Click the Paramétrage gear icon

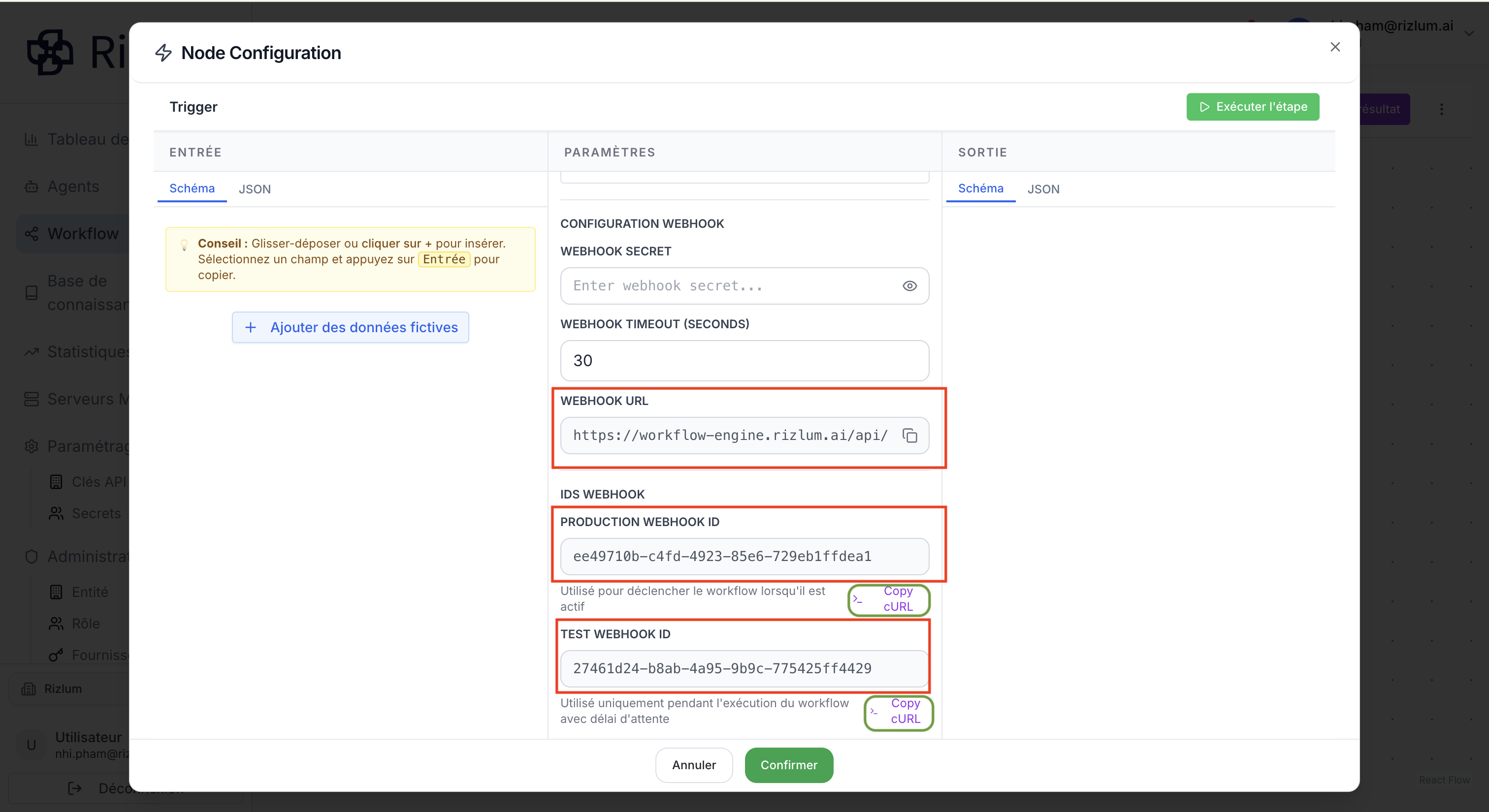(x=31, y=446)
